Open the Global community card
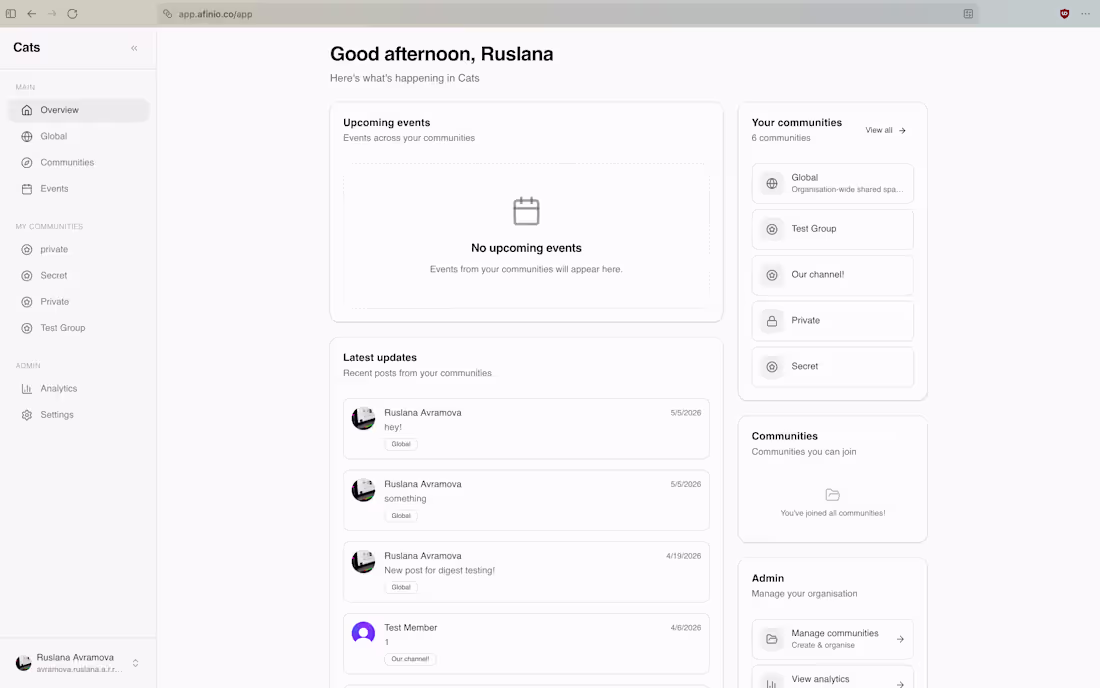The image size is (1100, 688). pos(833,183)
